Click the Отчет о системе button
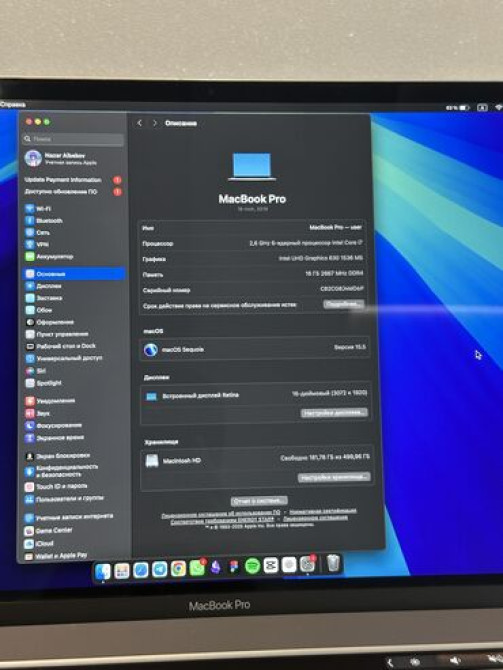The width and height of the screenshot is (503, 670). pyautogui.click(x=259, y=500)
